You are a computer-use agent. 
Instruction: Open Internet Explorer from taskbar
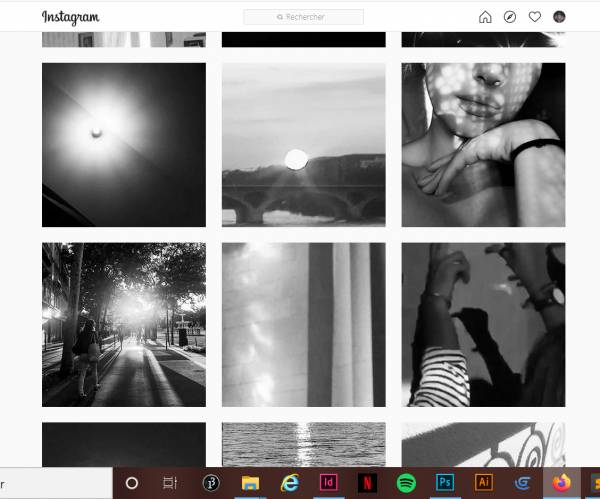pyautogui.click(x=289, y=483)
